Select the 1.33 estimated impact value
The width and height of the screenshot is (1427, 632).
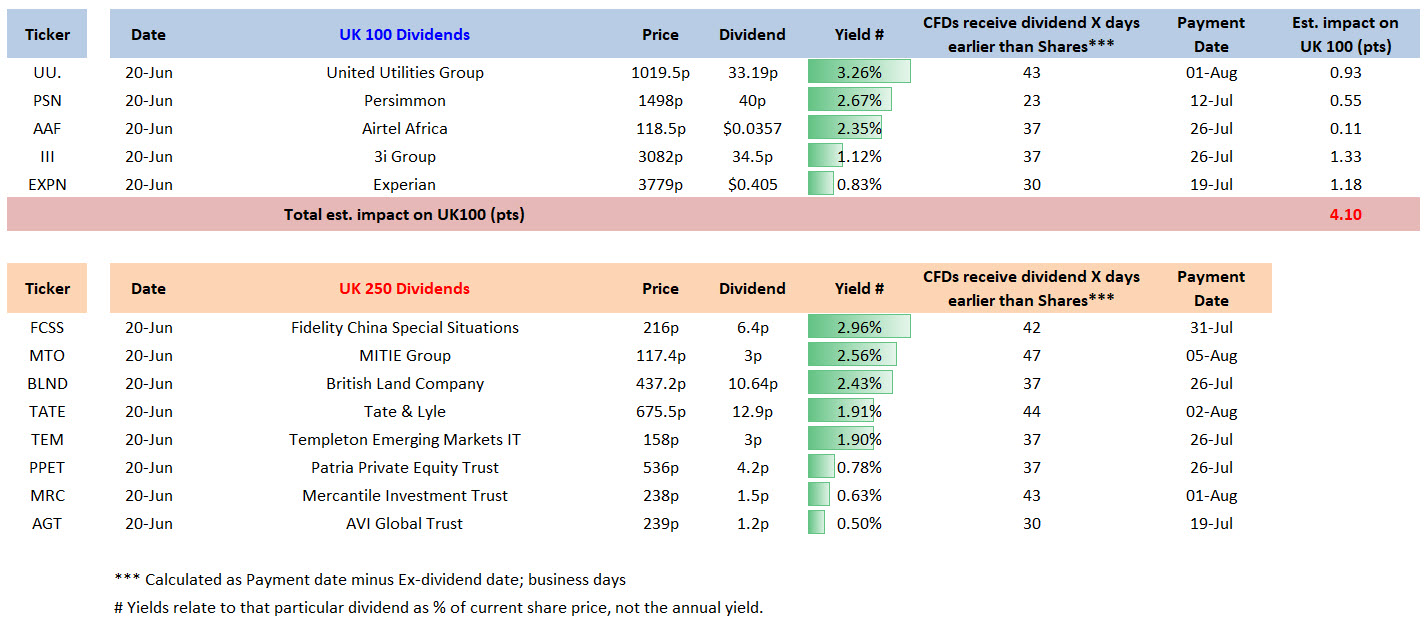click(x=1345, y=157)
